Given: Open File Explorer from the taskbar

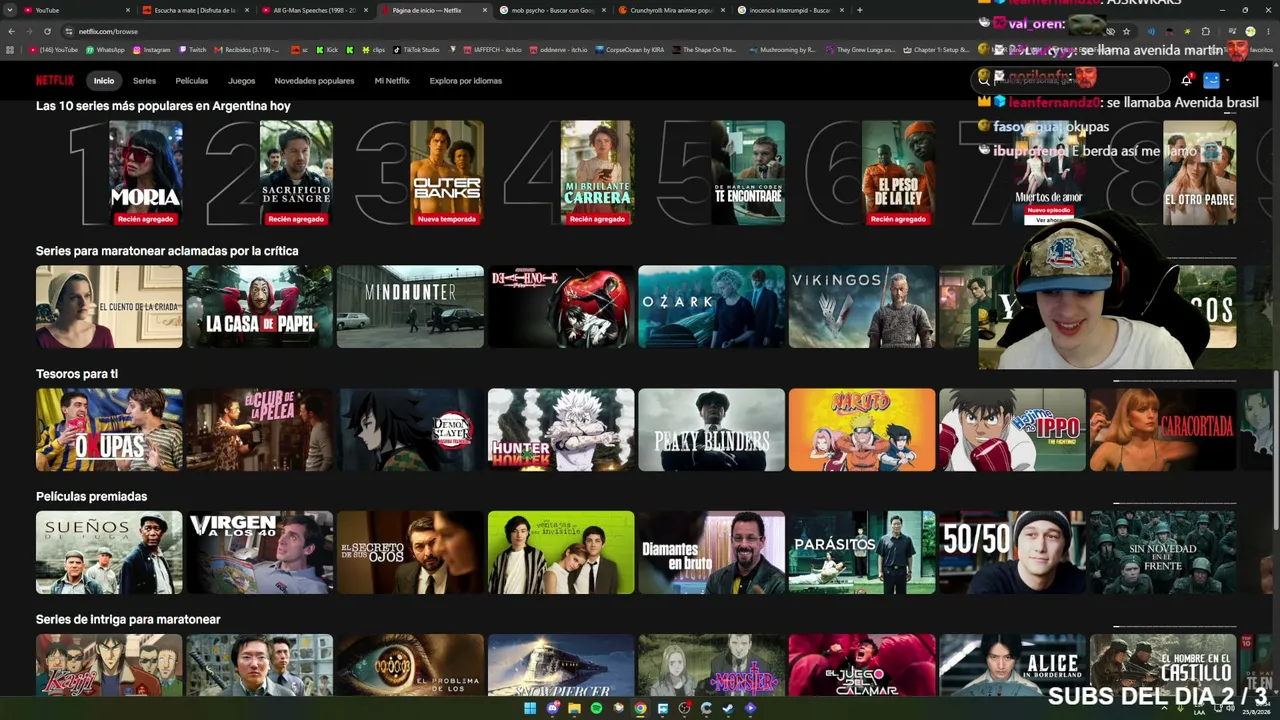Looking at the screenshot, I should [574, 708].
